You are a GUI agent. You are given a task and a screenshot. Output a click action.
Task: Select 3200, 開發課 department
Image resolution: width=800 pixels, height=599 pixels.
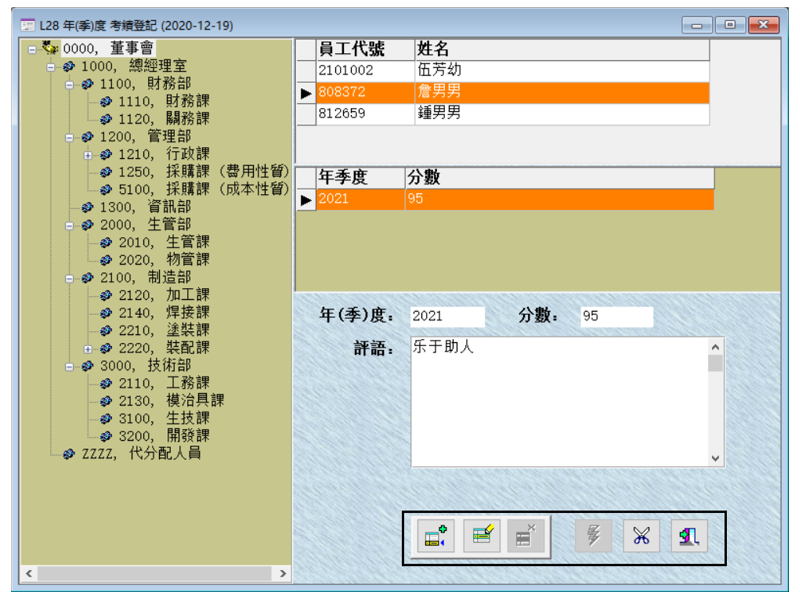[164, 436]
